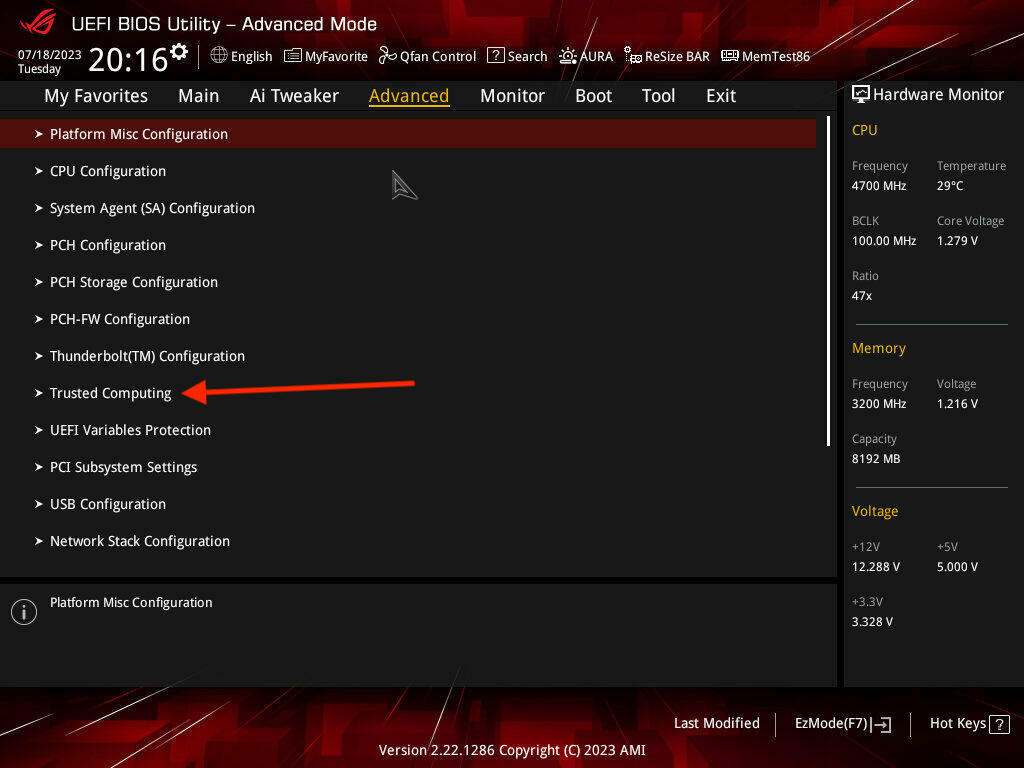Expand Platform Misc Configuration arrow
Viewport: 1024px width, 768px height.
point(39,134)
